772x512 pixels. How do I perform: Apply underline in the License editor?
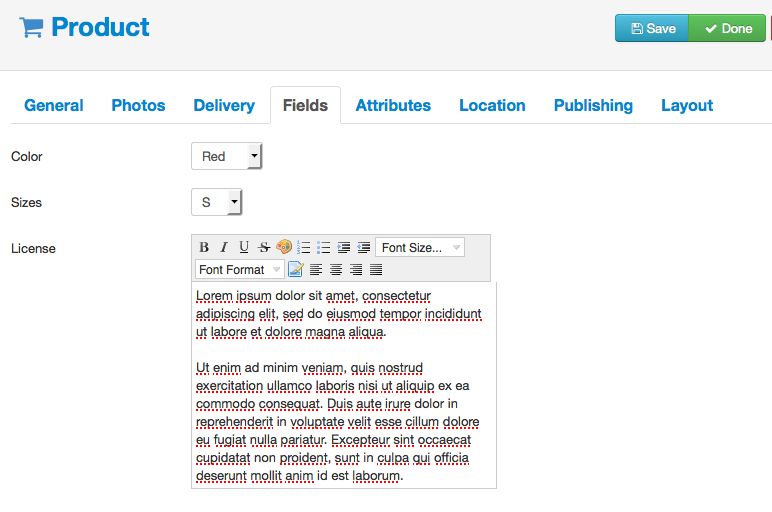point(244,247)
